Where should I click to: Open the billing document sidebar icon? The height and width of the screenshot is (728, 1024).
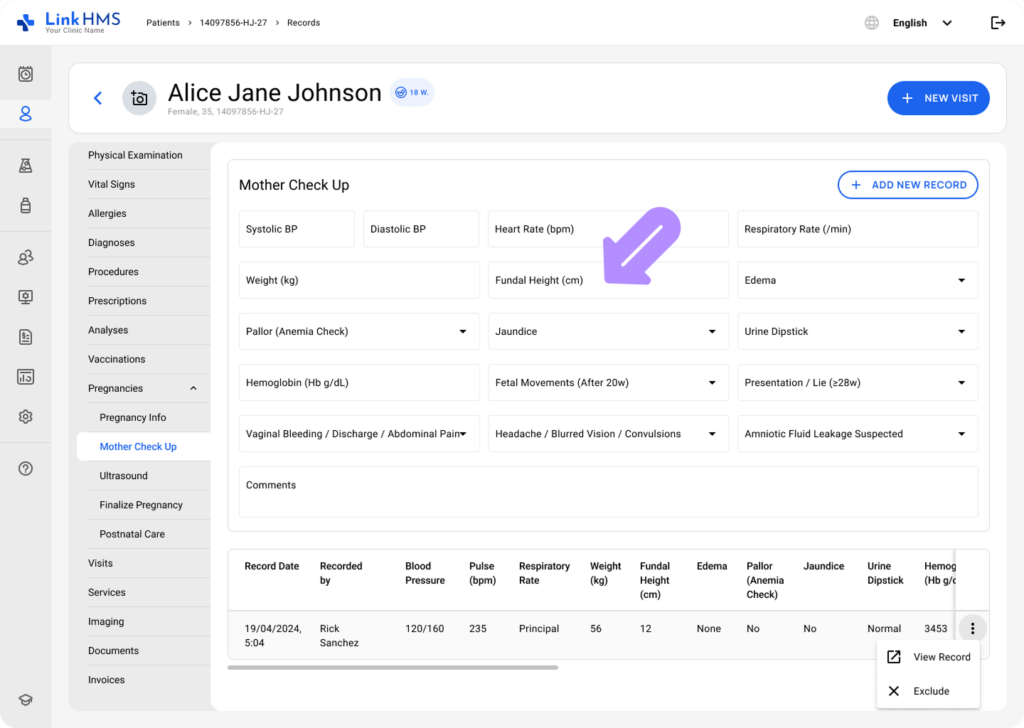25,337
